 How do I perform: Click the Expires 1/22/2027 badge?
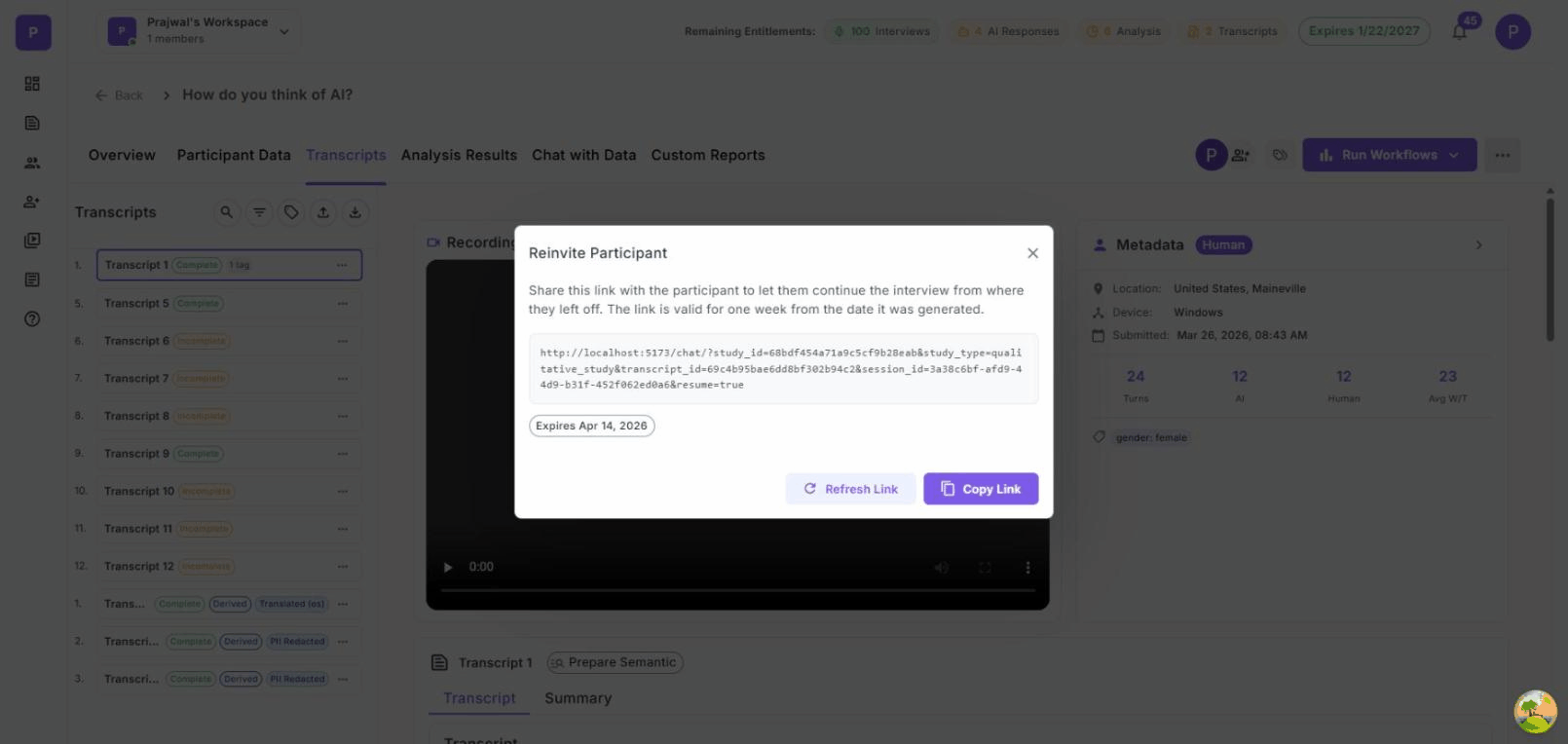pos(1364,31)
